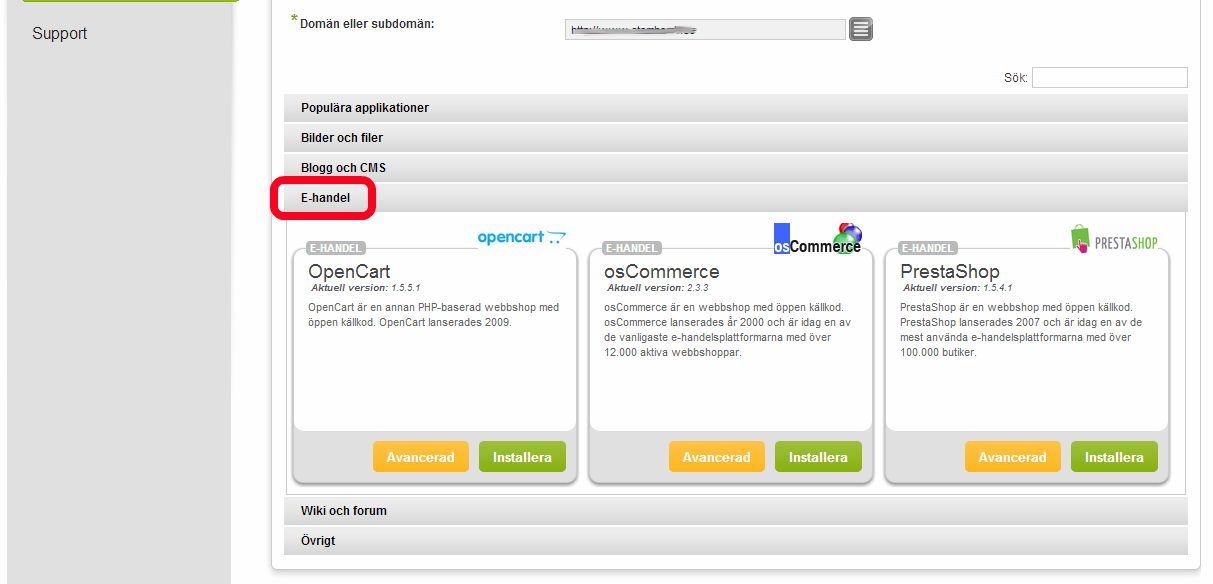1213x584 pixels.
Task: Click the Sök search input field
Action: 1109,78
